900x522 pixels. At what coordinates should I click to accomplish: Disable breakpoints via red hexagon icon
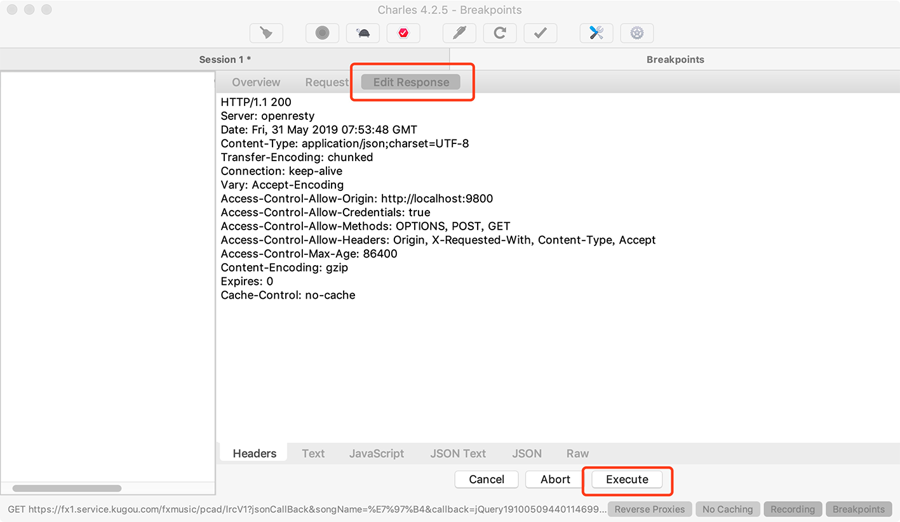(x=403, y=33)
